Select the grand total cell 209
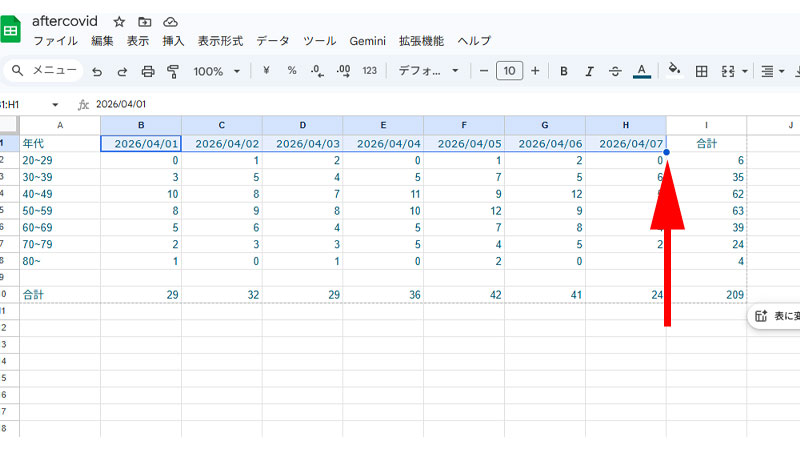Viewport: 800px width, 450px height. click(706, 294)
